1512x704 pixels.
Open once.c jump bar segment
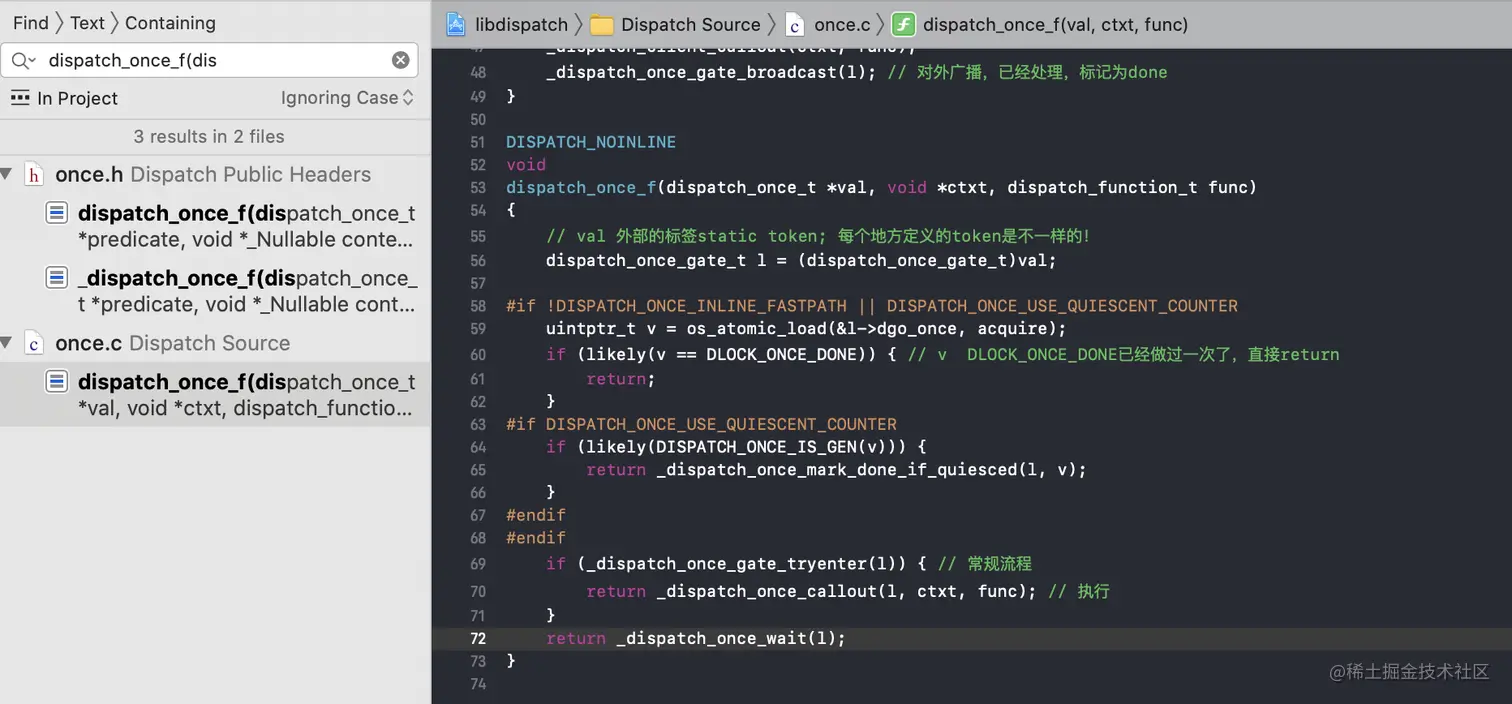842,24
